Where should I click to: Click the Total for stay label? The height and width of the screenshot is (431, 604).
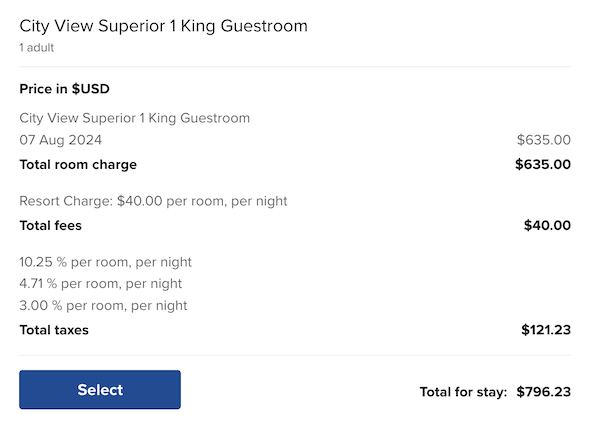coord(463,392)
